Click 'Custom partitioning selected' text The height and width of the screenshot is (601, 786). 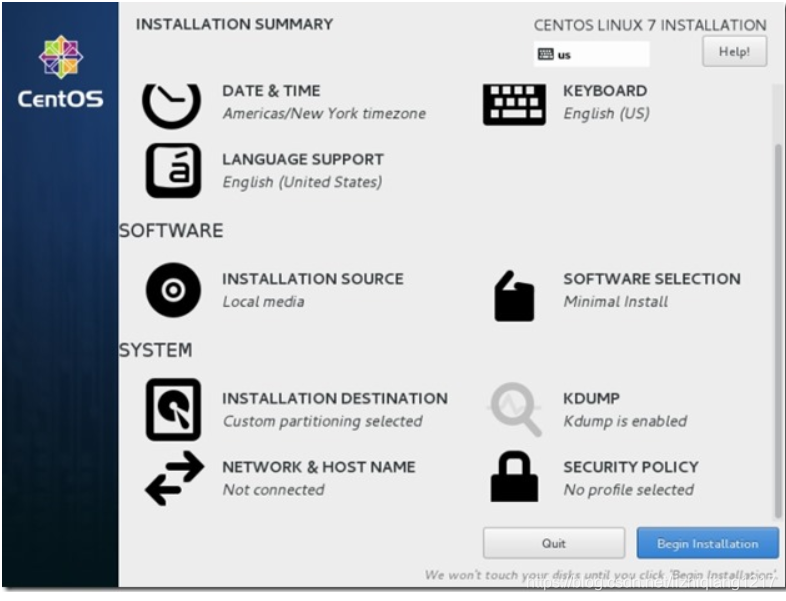[x=322, y=421]
